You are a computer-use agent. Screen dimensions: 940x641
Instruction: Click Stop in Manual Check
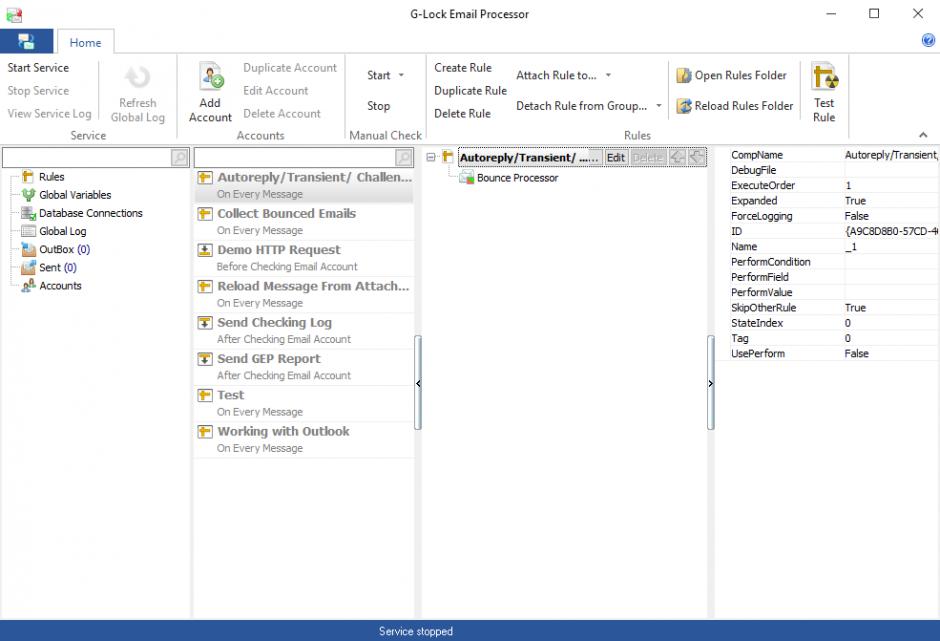378,106
